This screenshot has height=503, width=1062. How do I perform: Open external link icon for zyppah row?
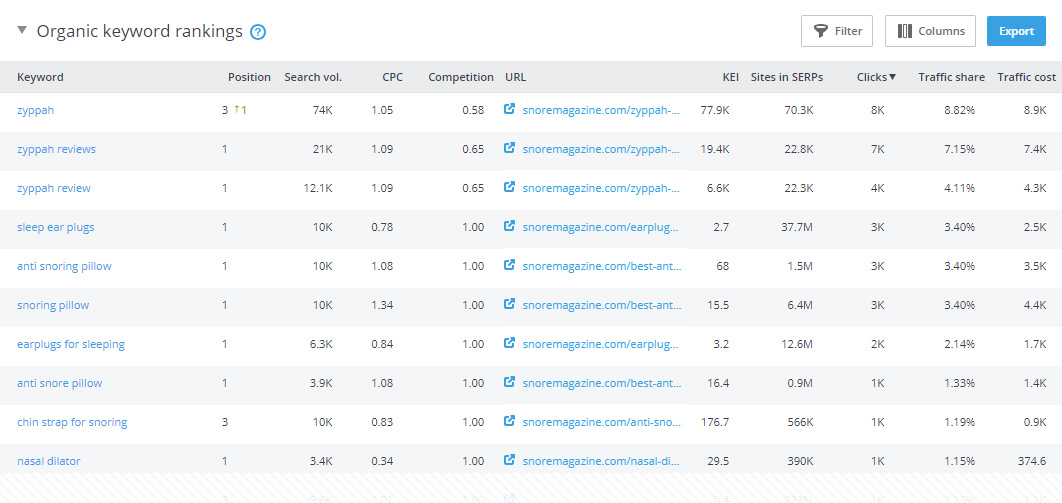510,109
